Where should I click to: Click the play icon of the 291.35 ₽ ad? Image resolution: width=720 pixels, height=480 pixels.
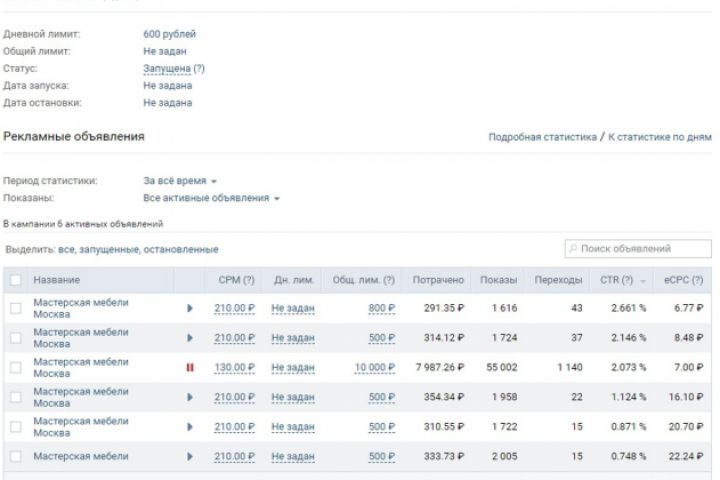190,308
